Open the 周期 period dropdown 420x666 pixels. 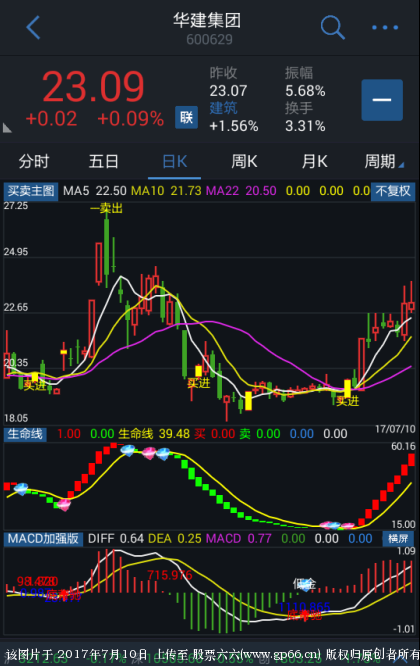coord(383,162)
